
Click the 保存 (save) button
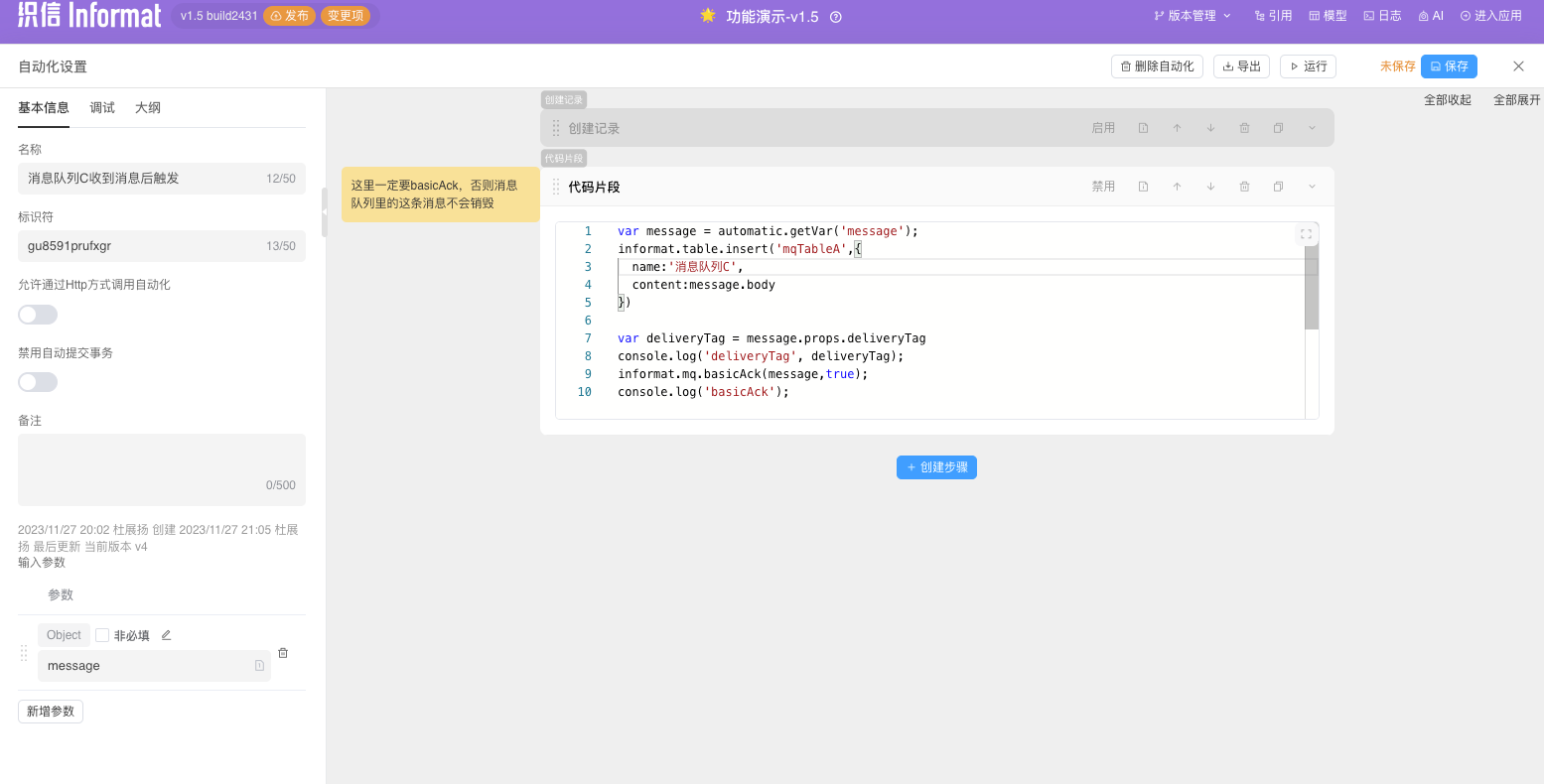1449,65
